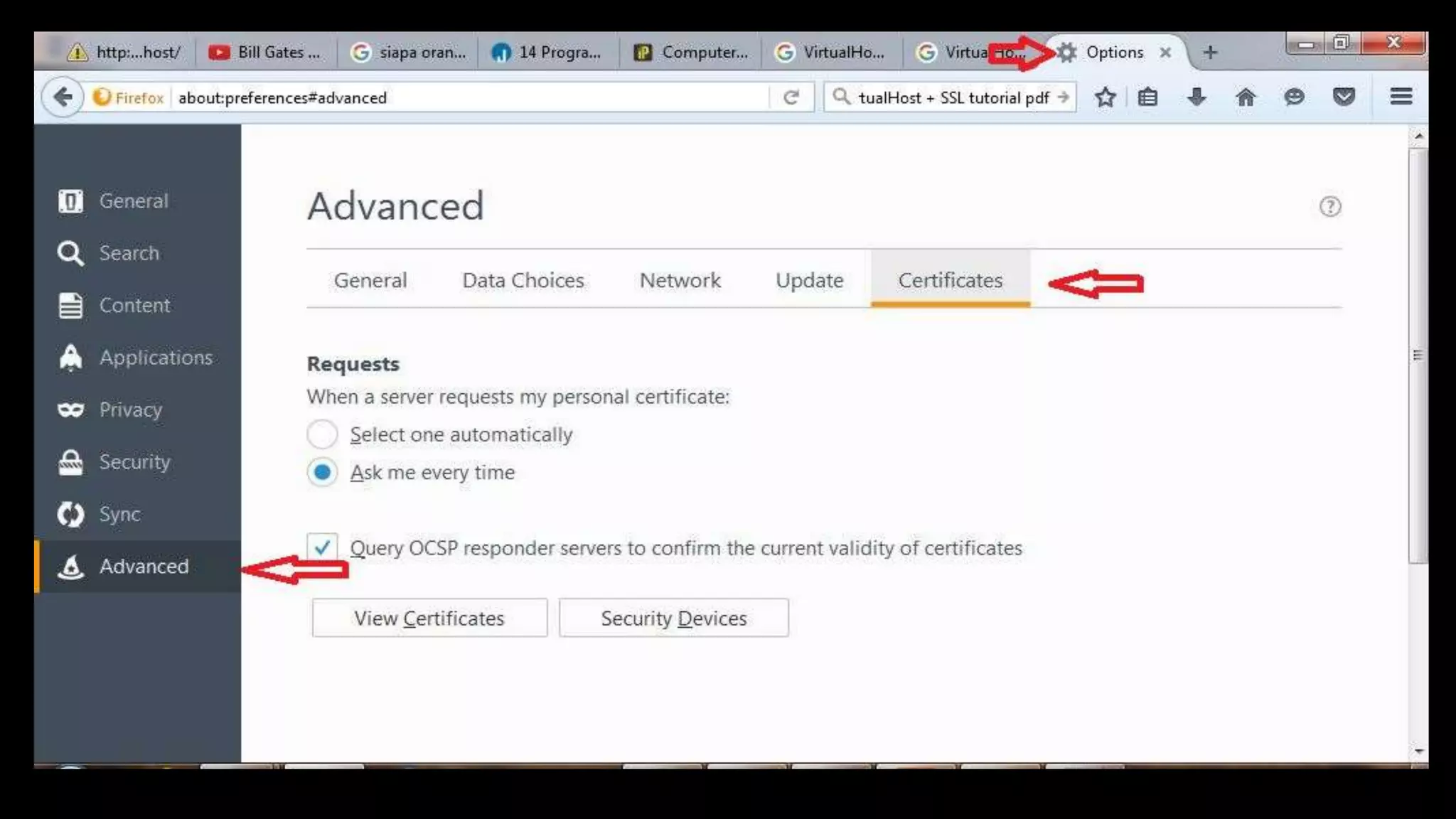Open a new tab with the plus button
The height and width of the screenshot is (819, 1456).
point(1210,53)
